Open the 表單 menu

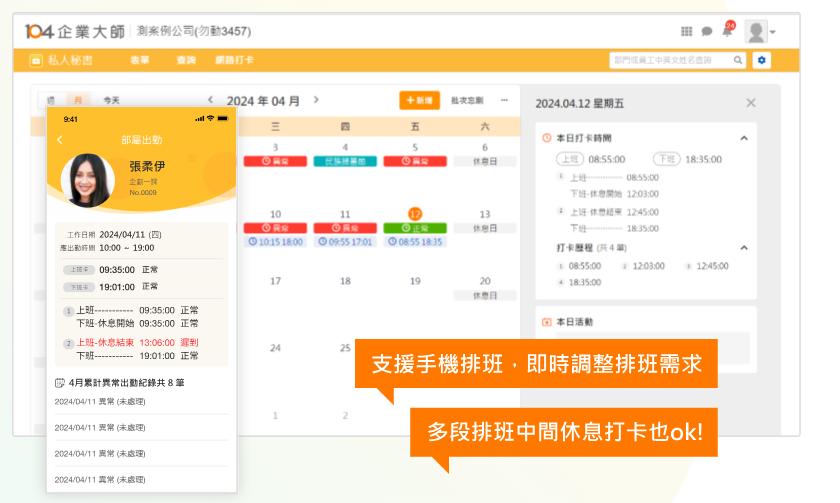140,60
